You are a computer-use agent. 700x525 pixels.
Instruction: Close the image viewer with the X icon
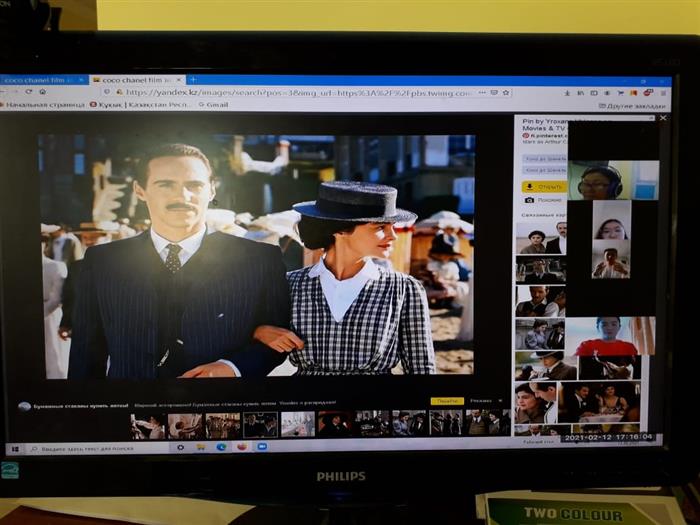[661, 119]
